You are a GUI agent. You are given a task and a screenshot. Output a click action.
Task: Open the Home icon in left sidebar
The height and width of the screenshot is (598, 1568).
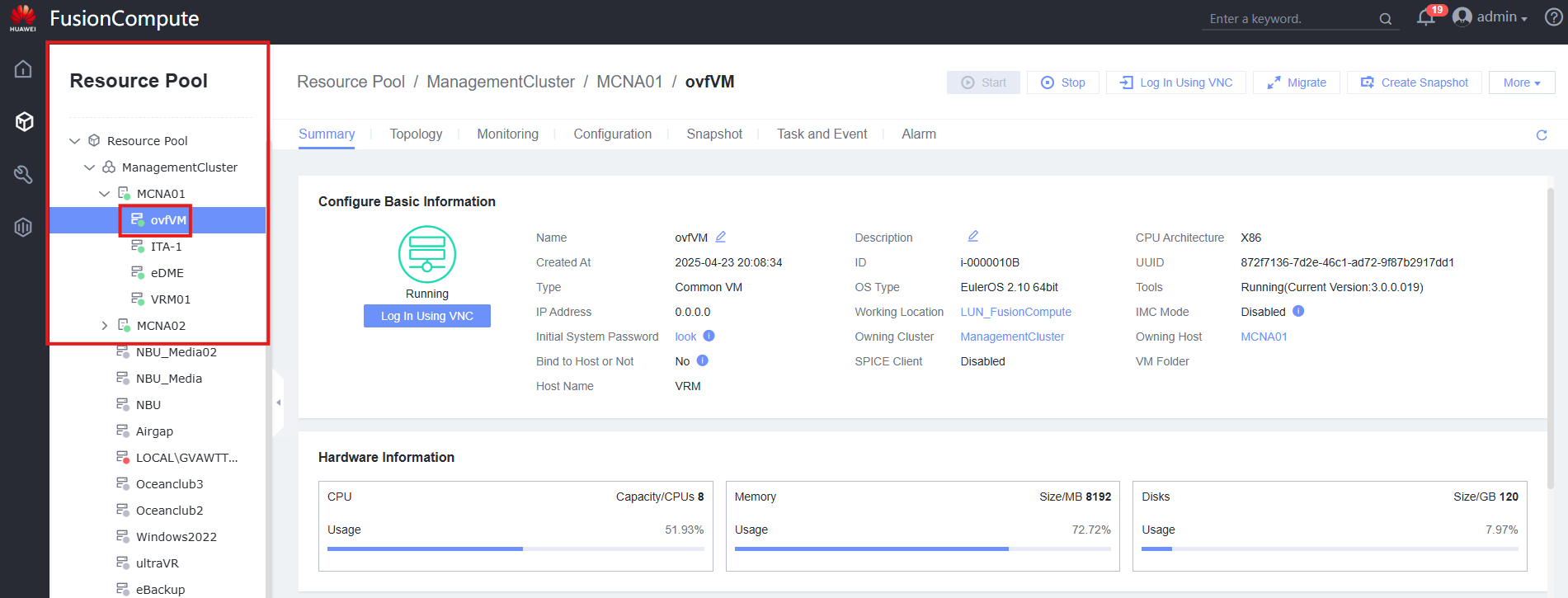[23, 69]
